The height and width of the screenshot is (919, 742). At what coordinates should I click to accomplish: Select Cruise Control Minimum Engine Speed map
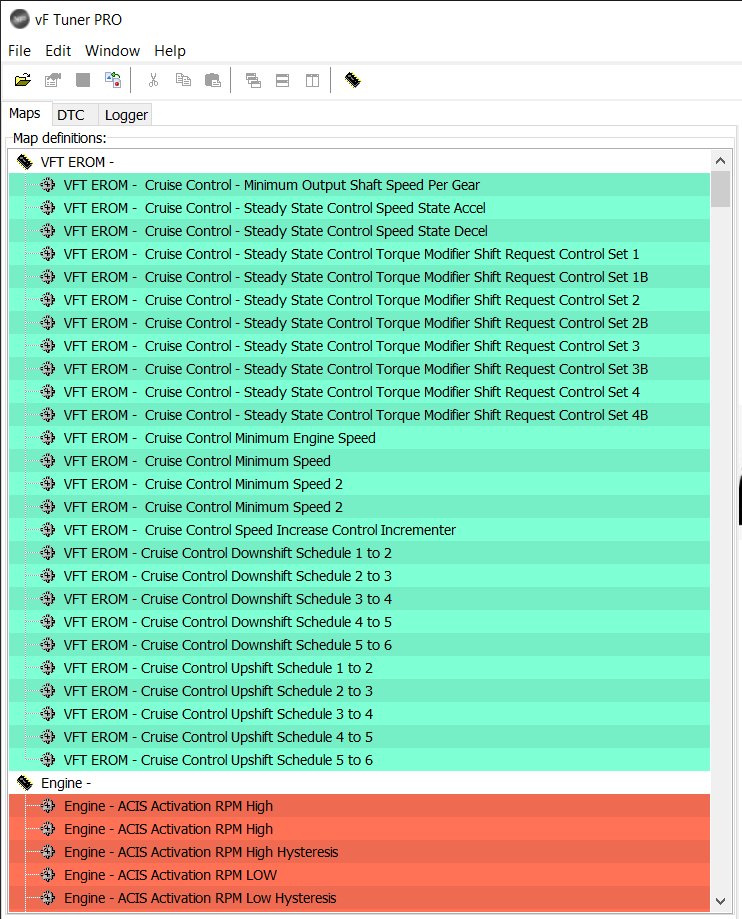click(x=359, y=438)
